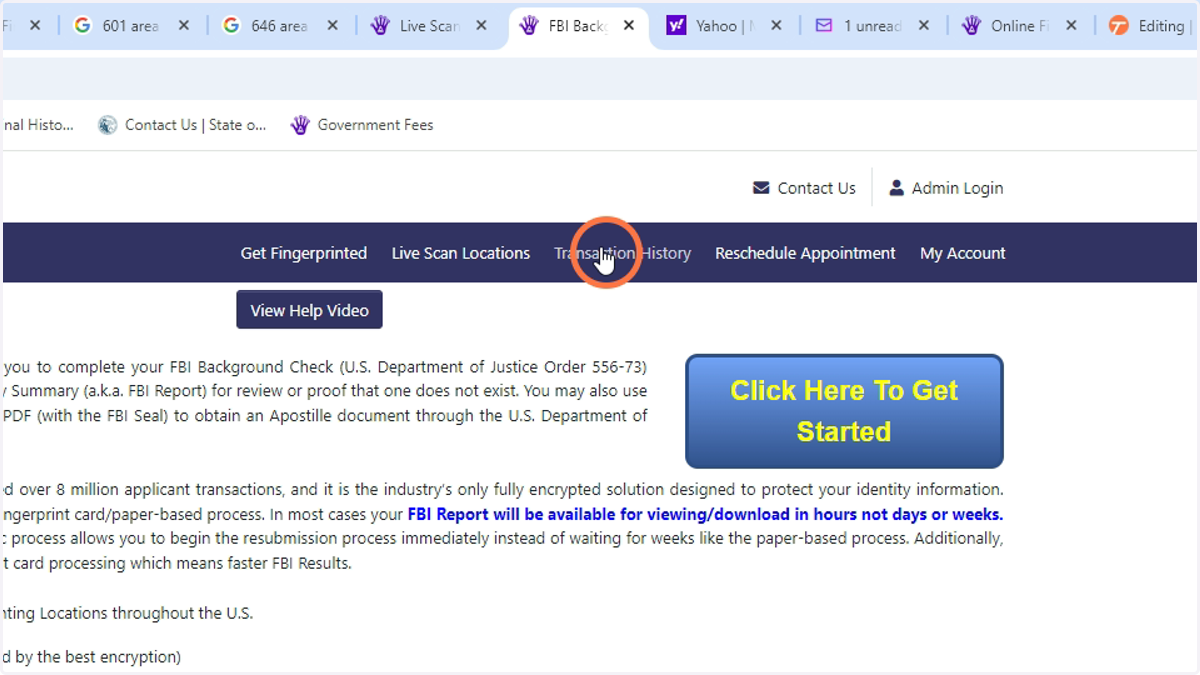Click the orange favicon on the Editing tab
Screen dimensions: 1200x675
pos(1119,26)
